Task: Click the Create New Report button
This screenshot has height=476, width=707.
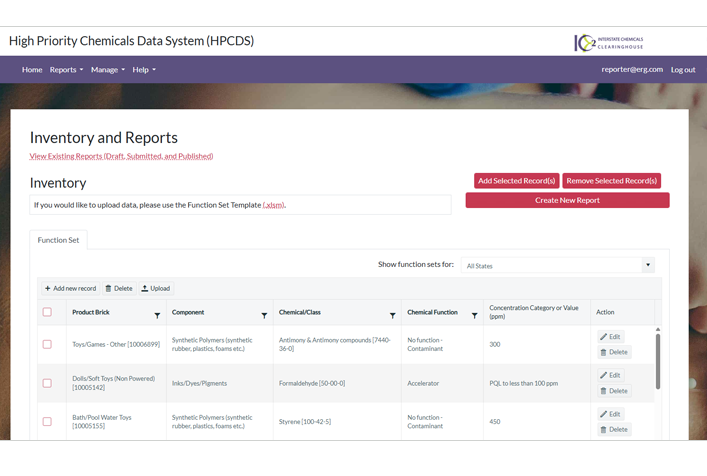Action: (567, 200)
